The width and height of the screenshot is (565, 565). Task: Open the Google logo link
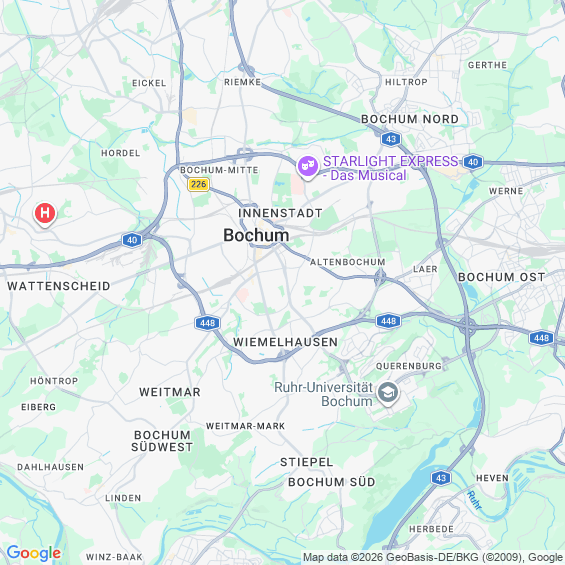[x=34, y=553]
